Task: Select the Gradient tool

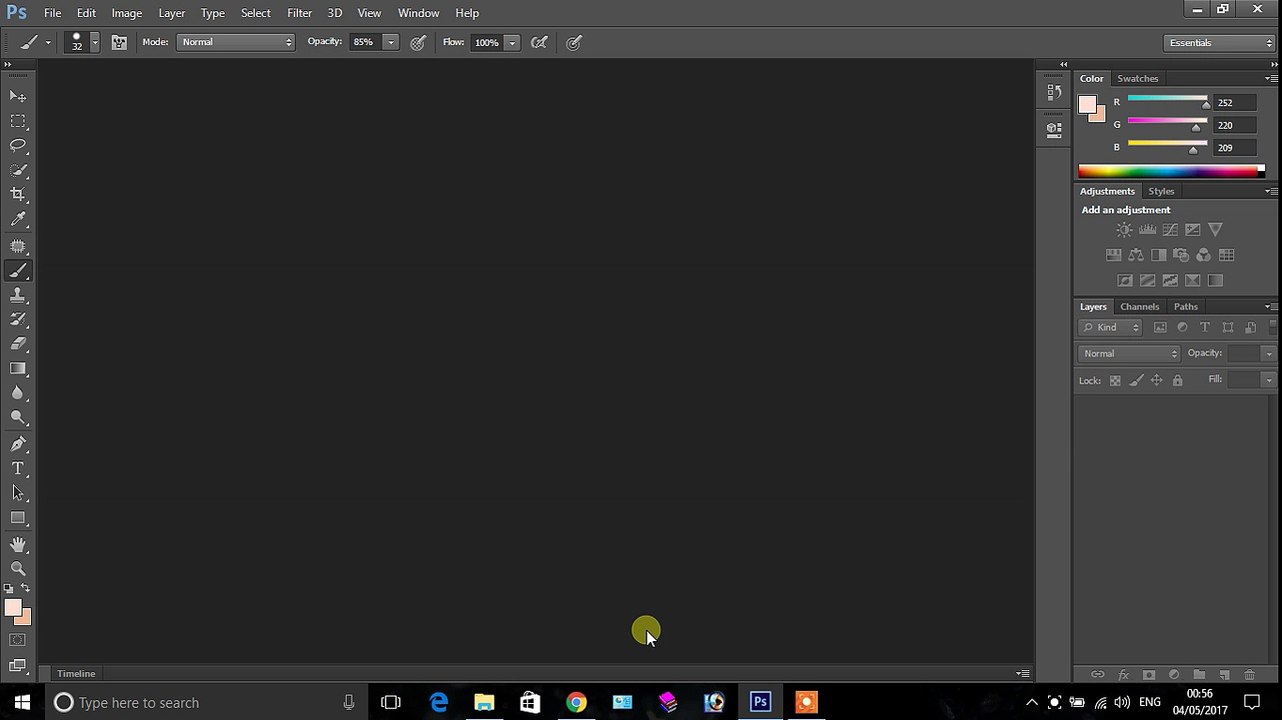Action: (18, 369)
